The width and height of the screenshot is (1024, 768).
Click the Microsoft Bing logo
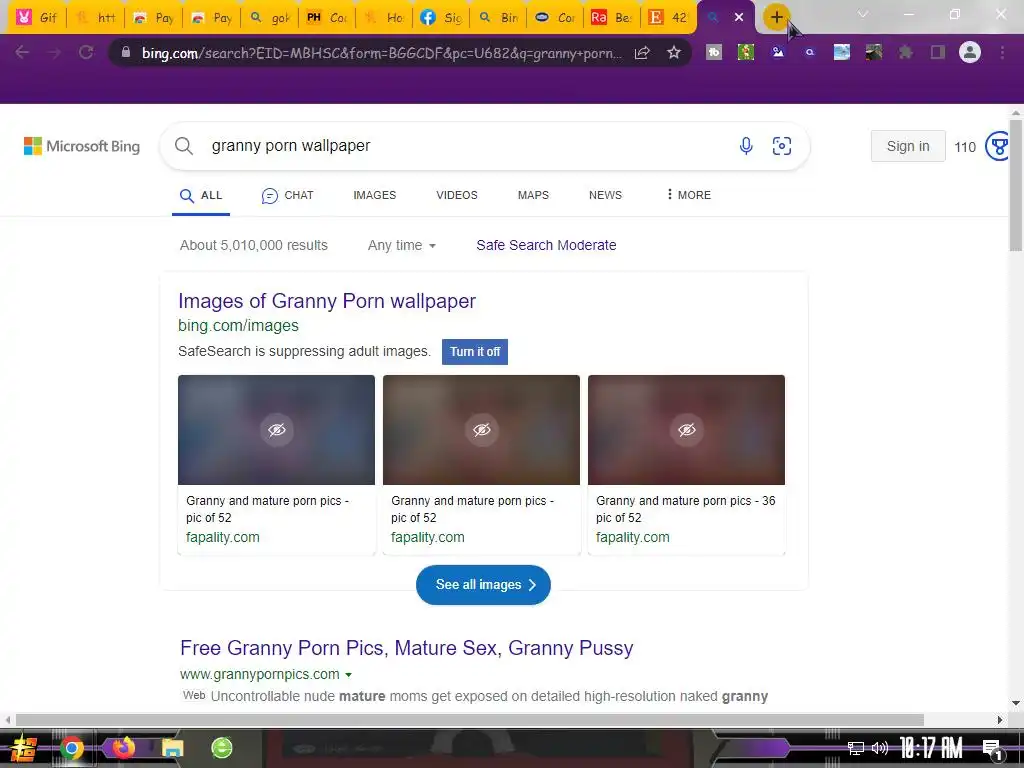click(x=82, y=146)
